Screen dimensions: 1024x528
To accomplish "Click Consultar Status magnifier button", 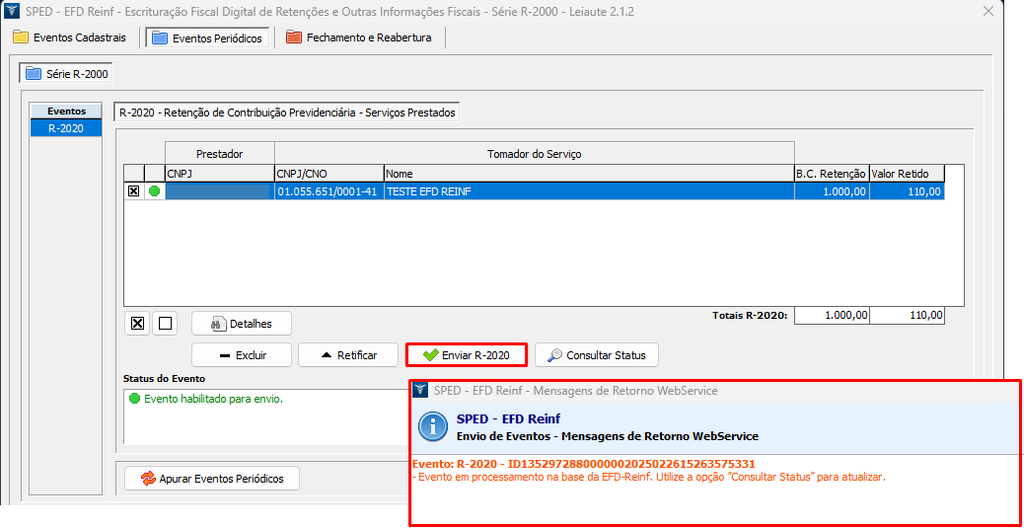I will 596,355.
